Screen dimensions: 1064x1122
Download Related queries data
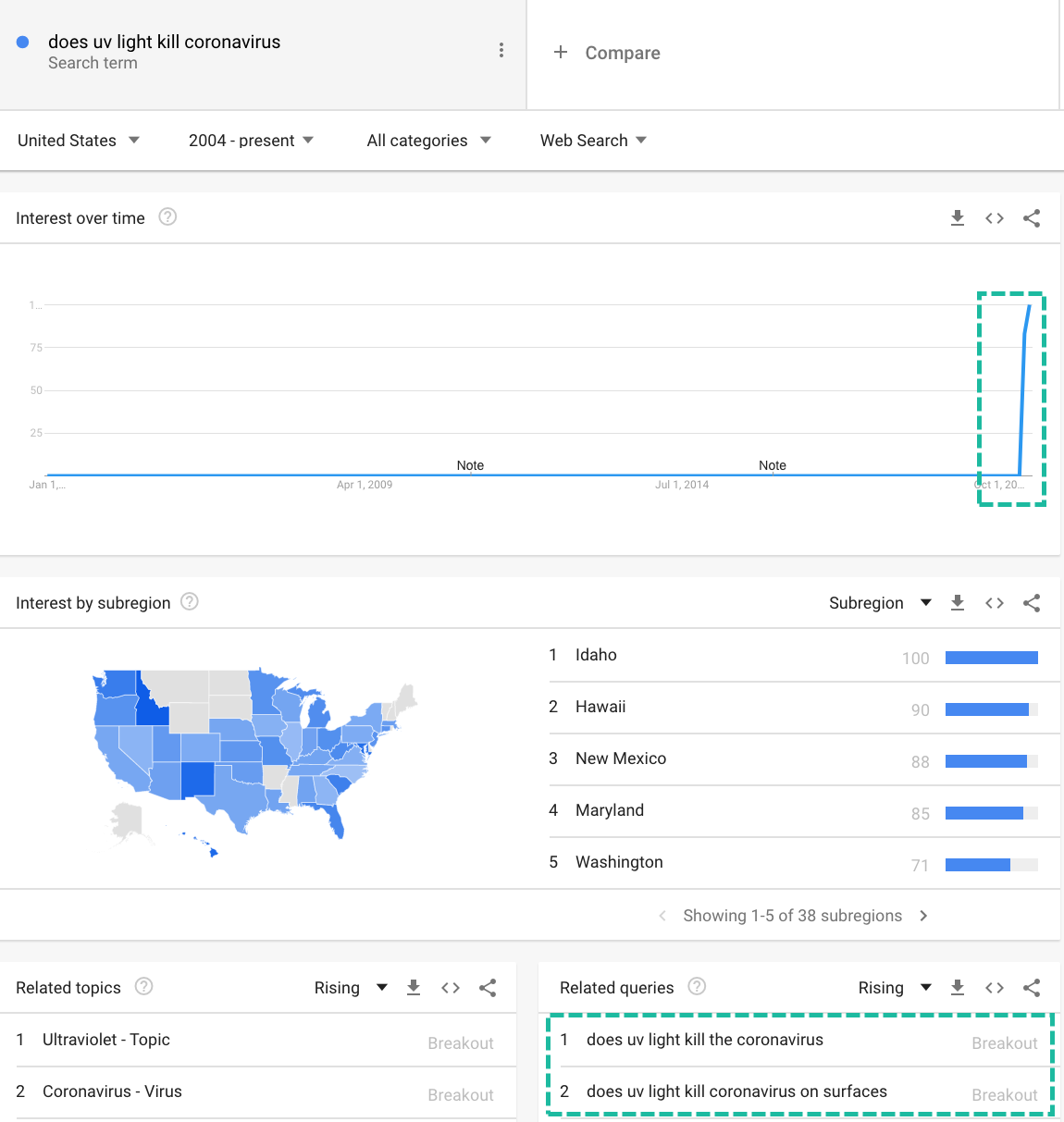[x=958, y=988]
